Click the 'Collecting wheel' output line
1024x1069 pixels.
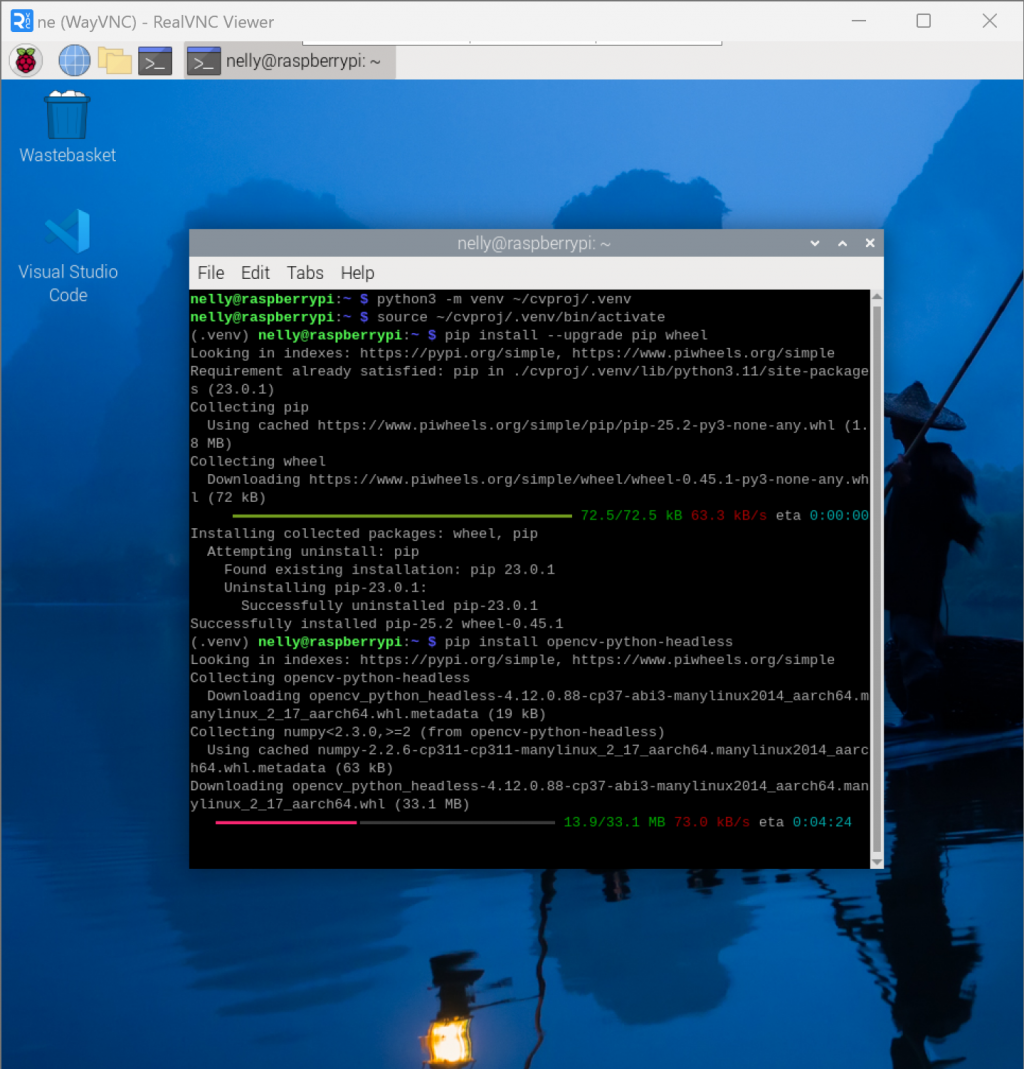258,462
